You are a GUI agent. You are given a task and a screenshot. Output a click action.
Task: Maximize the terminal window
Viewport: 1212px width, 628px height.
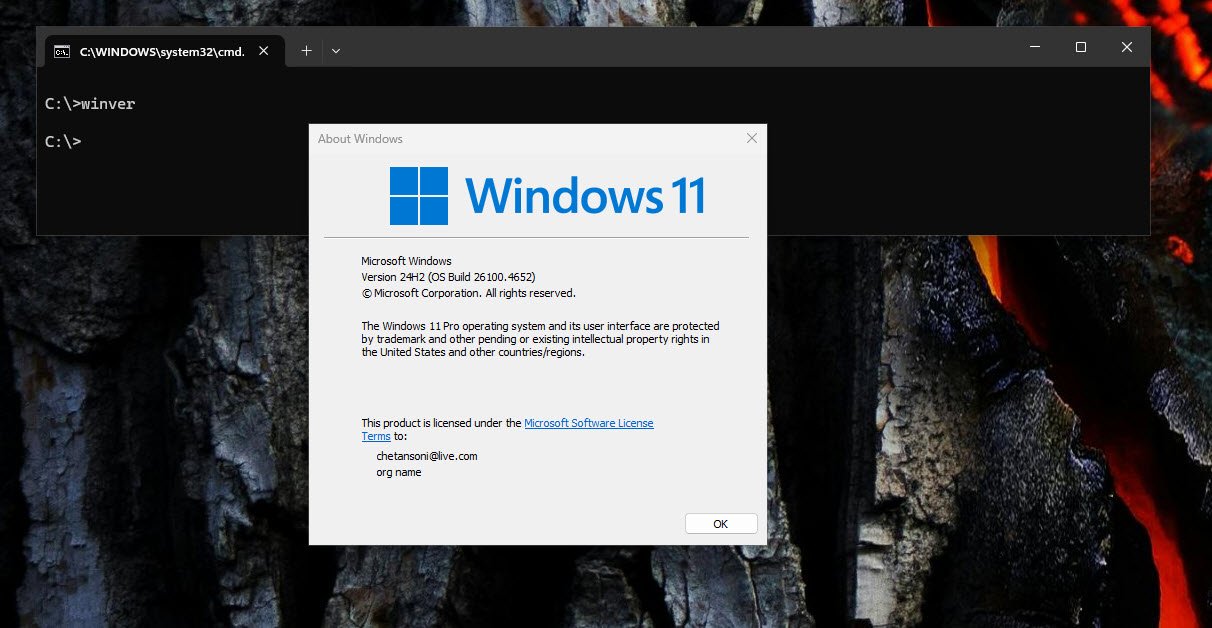tap(1081, 47)
